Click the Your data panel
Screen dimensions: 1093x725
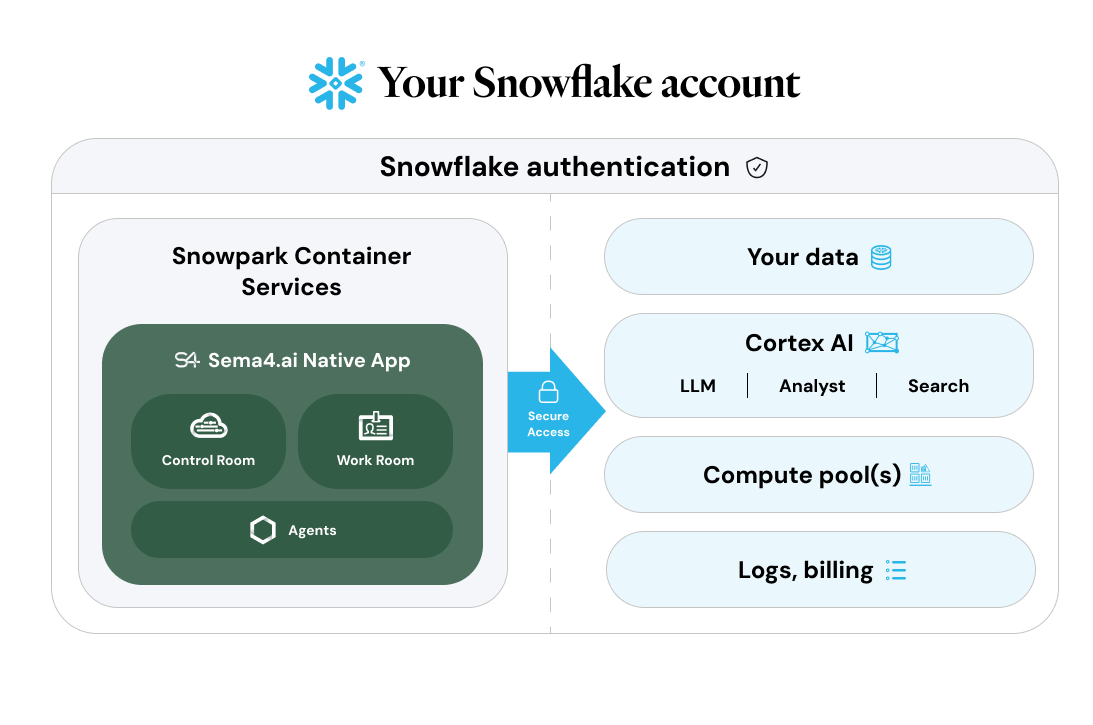click(819, 257)
